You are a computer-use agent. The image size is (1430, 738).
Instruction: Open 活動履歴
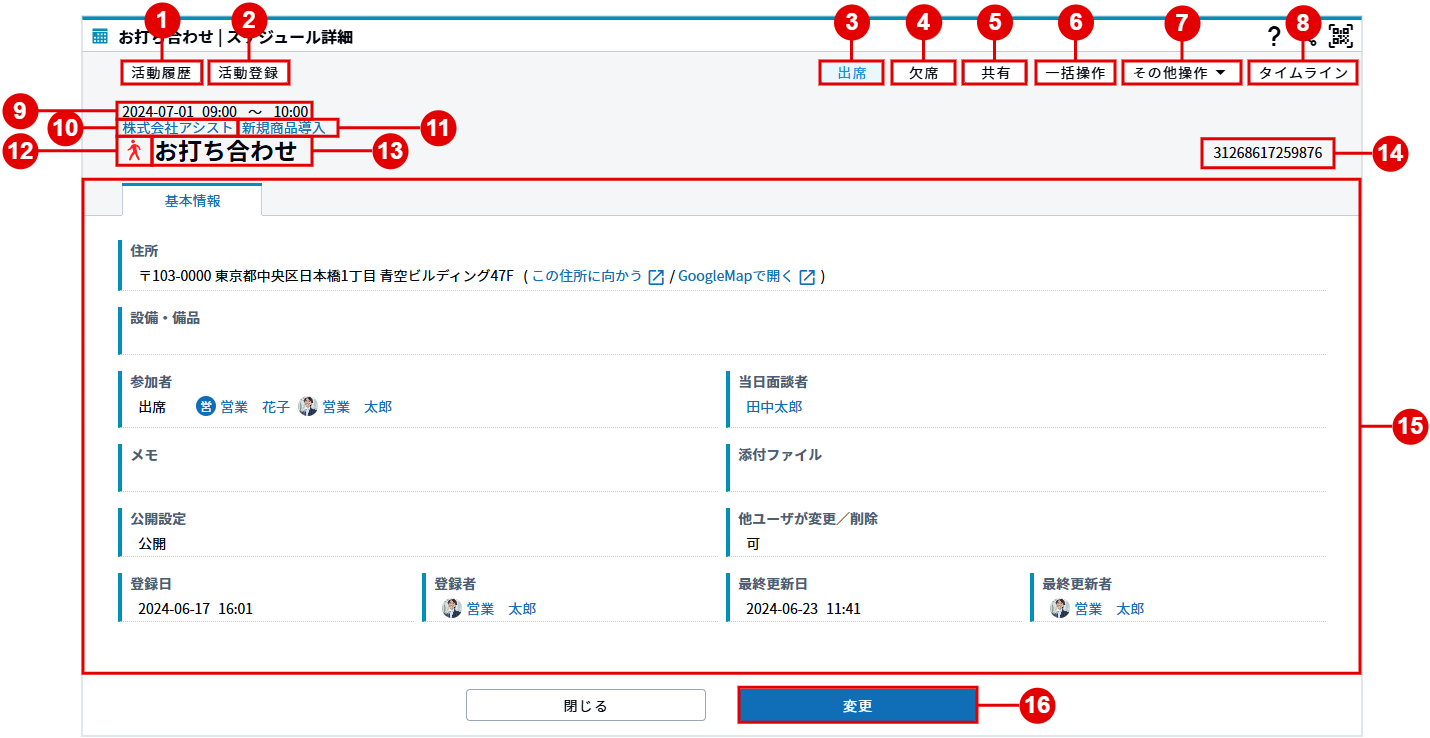pyautogui.click(x=161, y=72)
